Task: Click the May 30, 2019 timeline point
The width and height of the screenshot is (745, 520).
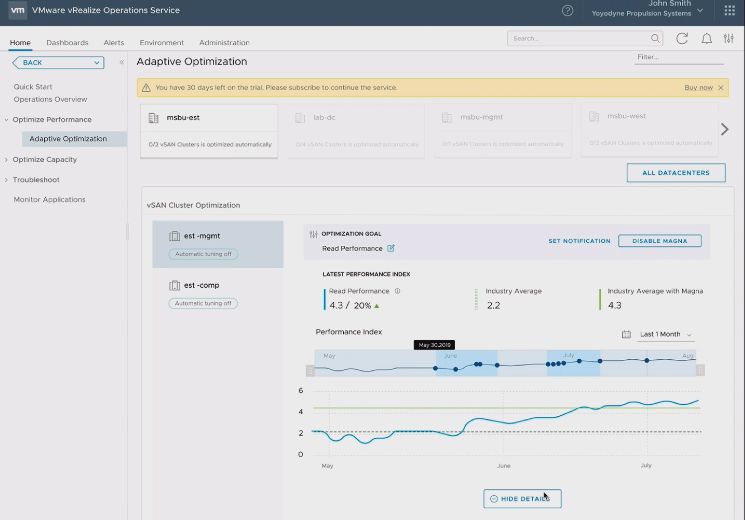Action: click(x=435, y=368)
